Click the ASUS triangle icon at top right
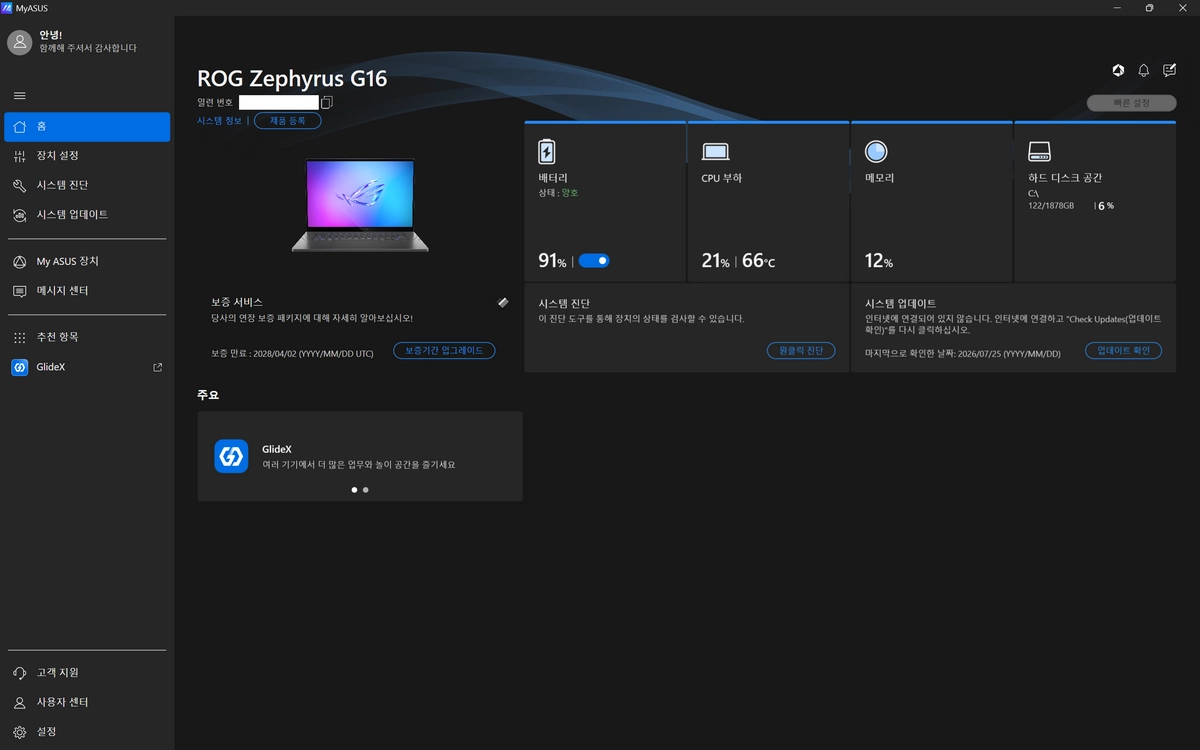Viewport: 1200px width, 750px height. [1118, 70]
